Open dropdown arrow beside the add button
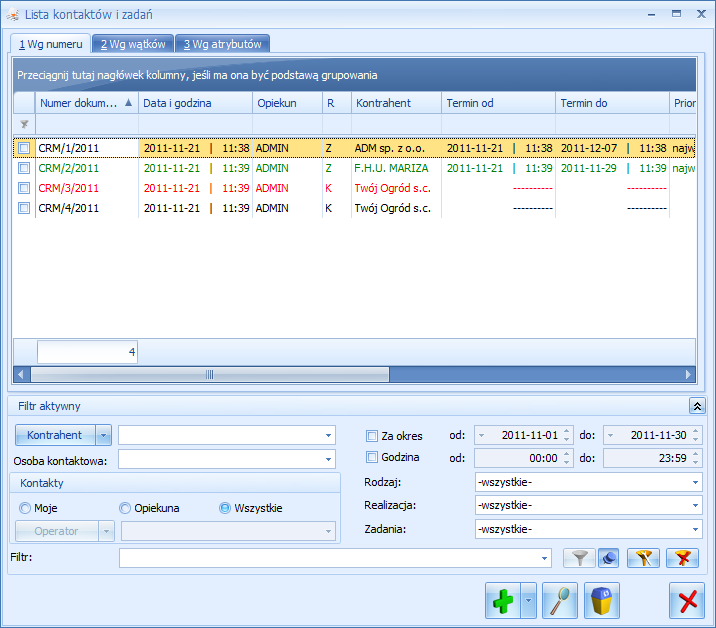Screen dimensions: 716x628 (x=529, y=601)
